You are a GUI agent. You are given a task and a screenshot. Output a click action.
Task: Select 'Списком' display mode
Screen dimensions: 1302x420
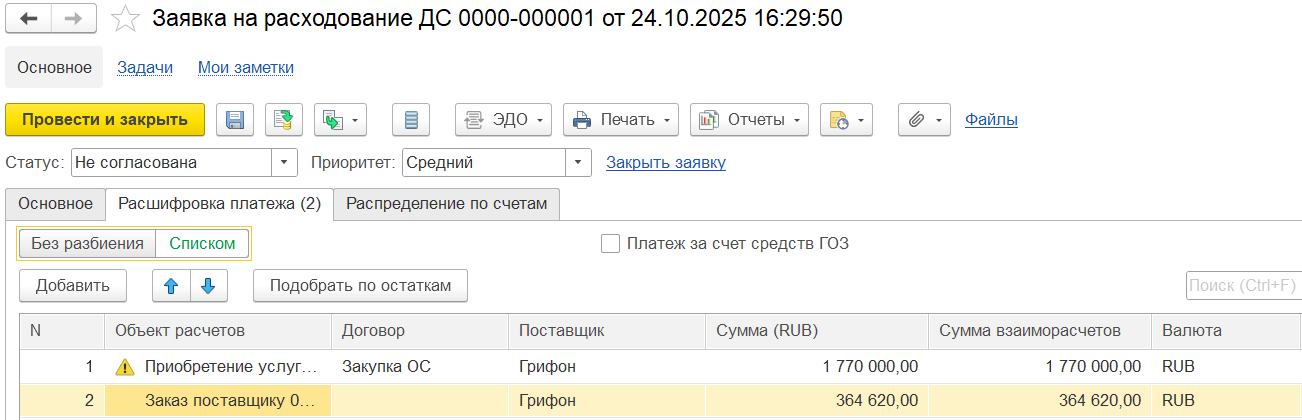[202, 243]
